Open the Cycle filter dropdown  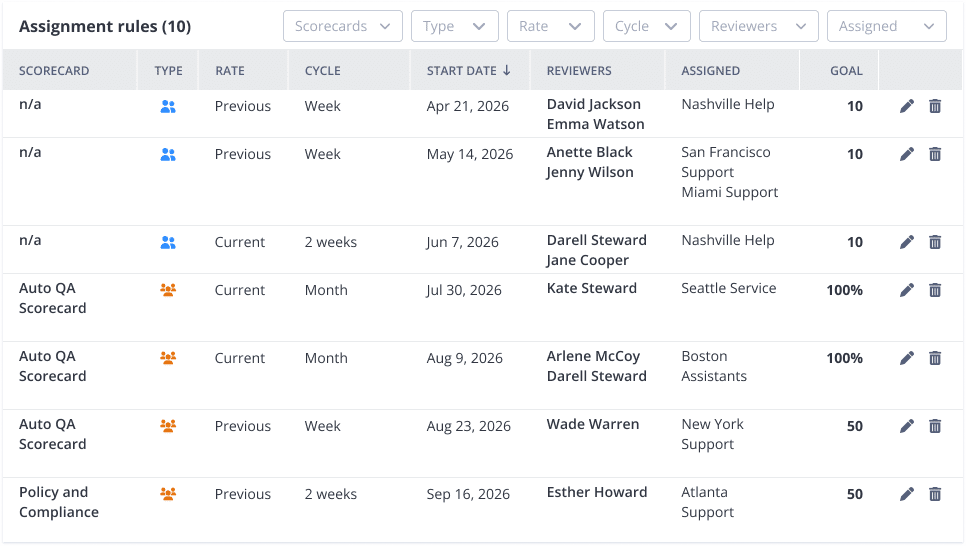pos(646,27)
